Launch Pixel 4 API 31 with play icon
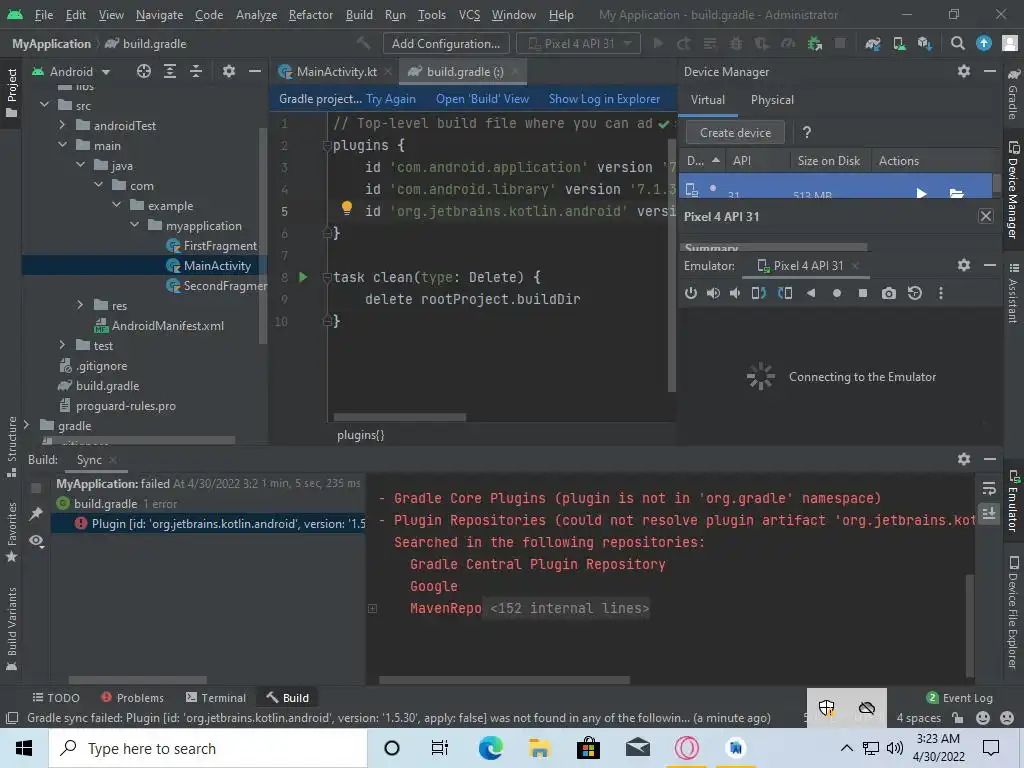Screen dimensions: 1024x768 tap(921, 193)
